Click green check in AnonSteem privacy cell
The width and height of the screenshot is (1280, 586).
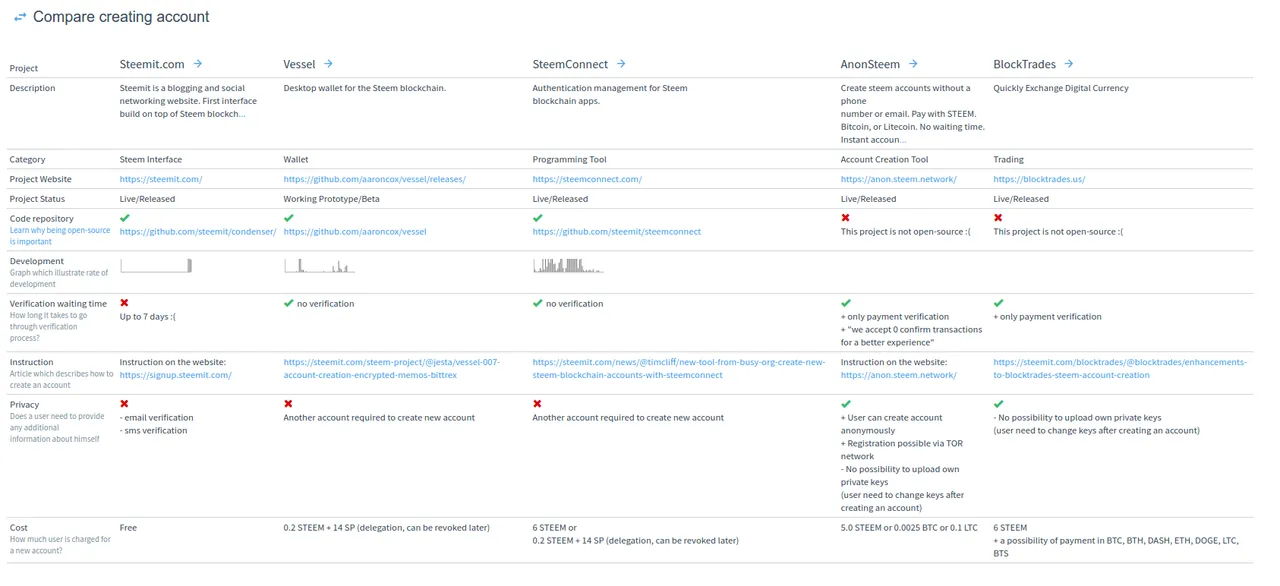[846, 404]
